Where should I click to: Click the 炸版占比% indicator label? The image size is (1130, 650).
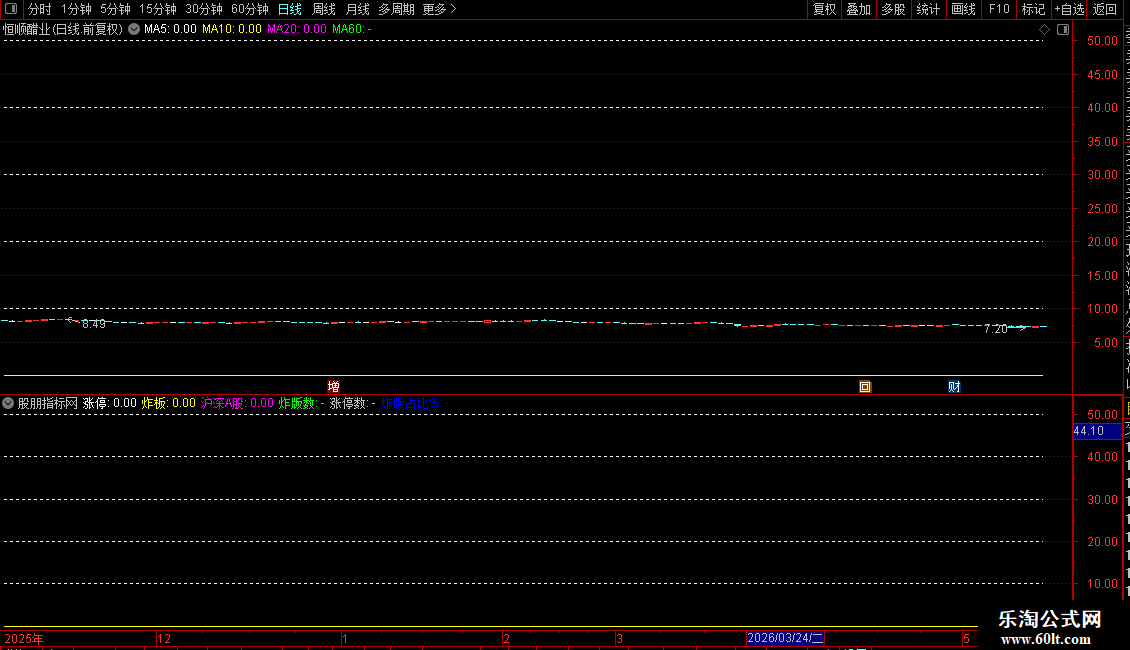click(x=415, y=404)
